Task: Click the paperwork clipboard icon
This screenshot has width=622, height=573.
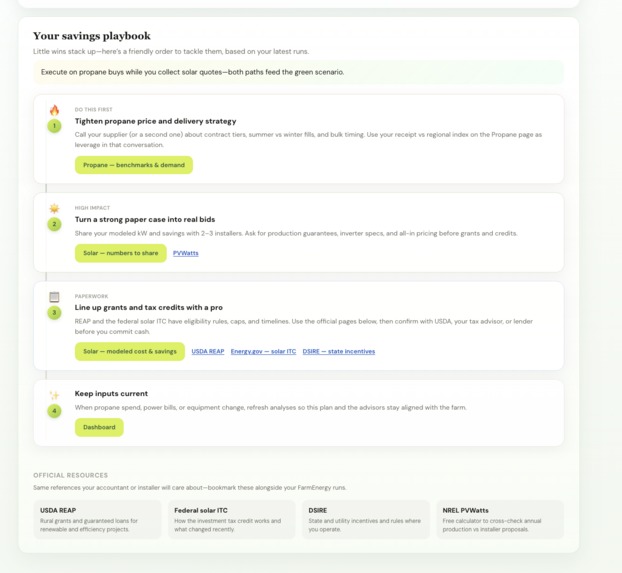Action: pyautogui.click(x=54, y=297)
